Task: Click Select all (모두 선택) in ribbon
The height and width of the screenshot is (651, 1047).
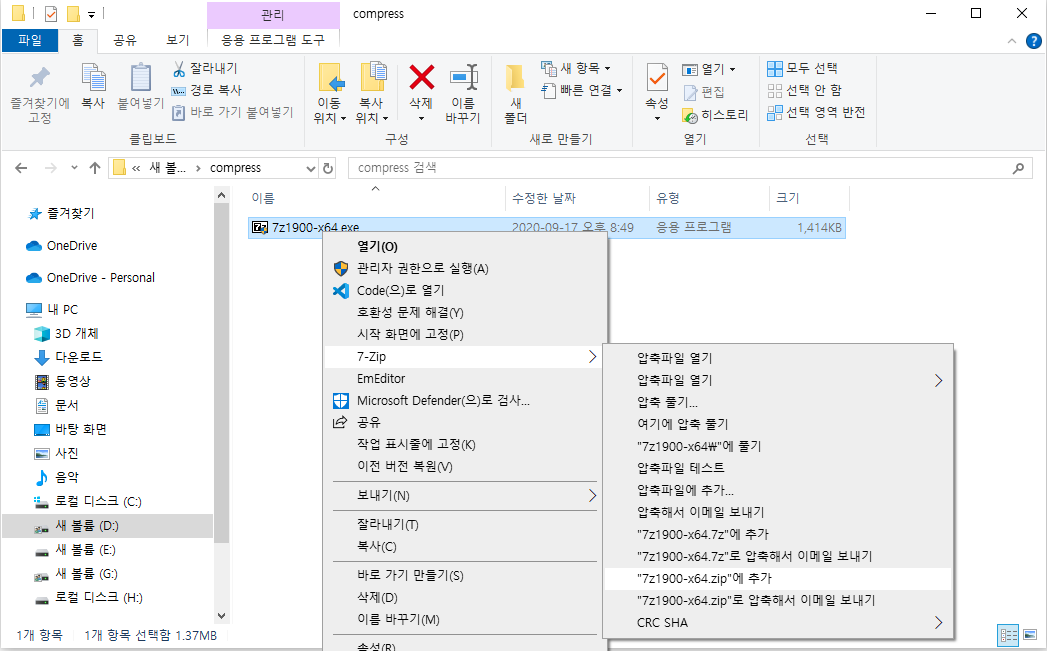Action: point(803,68)
